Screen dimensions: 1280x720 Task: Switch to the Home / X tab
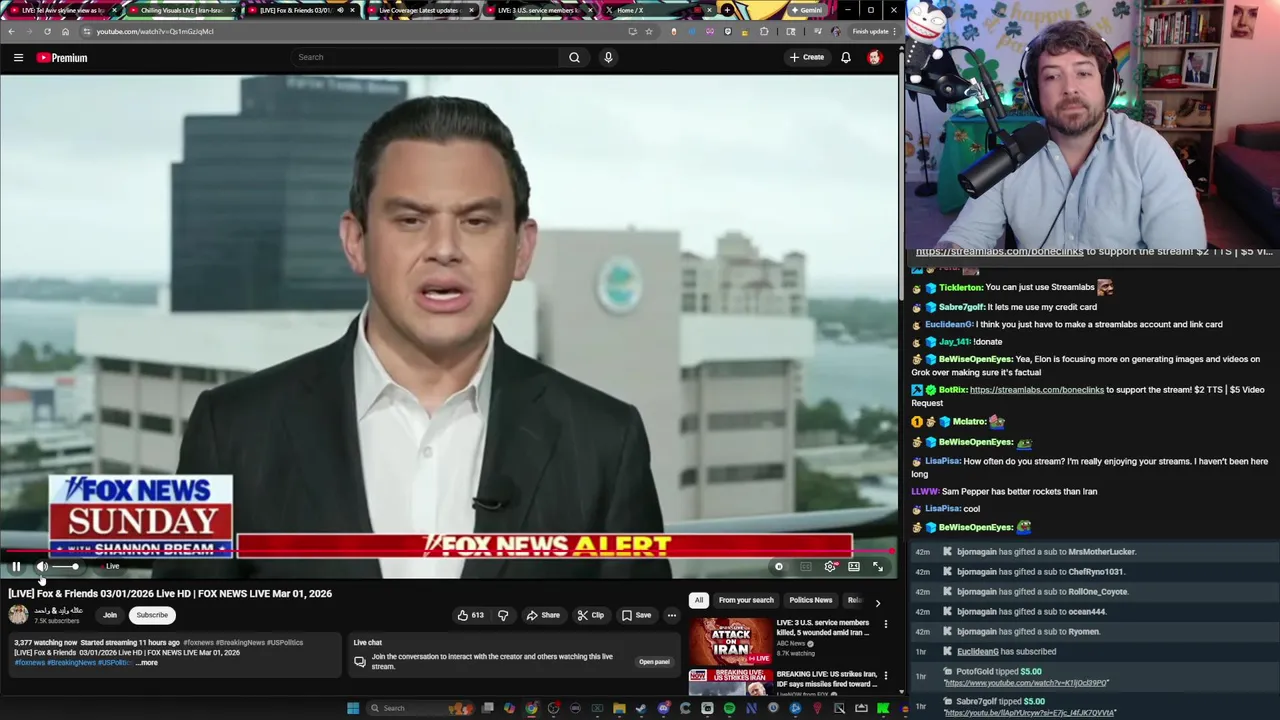click(x=658, y=10)
